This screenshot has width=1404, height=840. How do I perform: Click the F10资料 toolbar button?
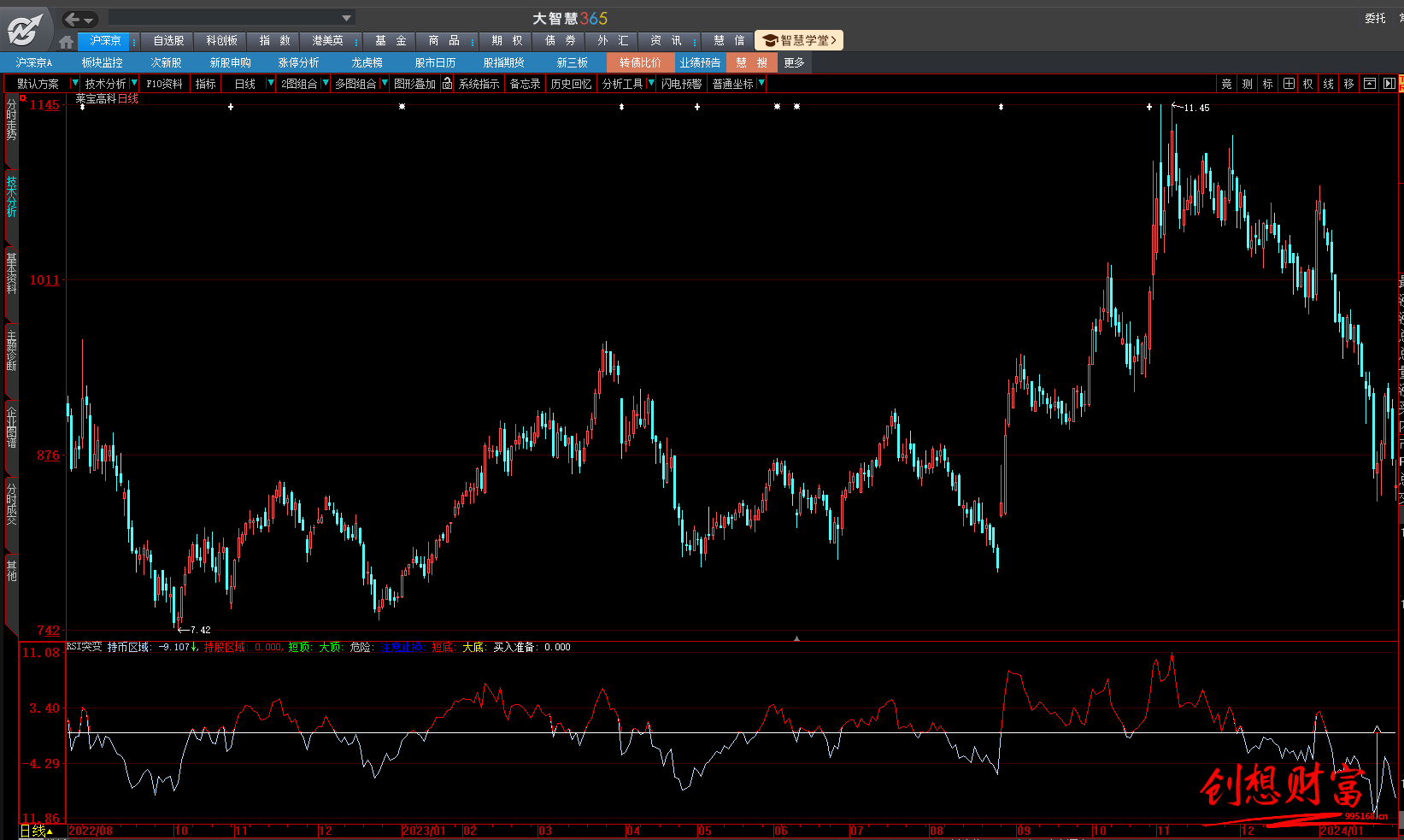164,84
